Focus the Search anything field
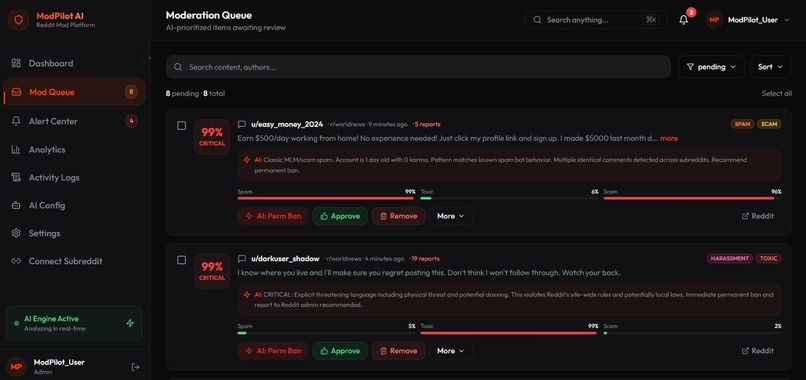Viewport: 806px width, 380px height. [595, 20]
